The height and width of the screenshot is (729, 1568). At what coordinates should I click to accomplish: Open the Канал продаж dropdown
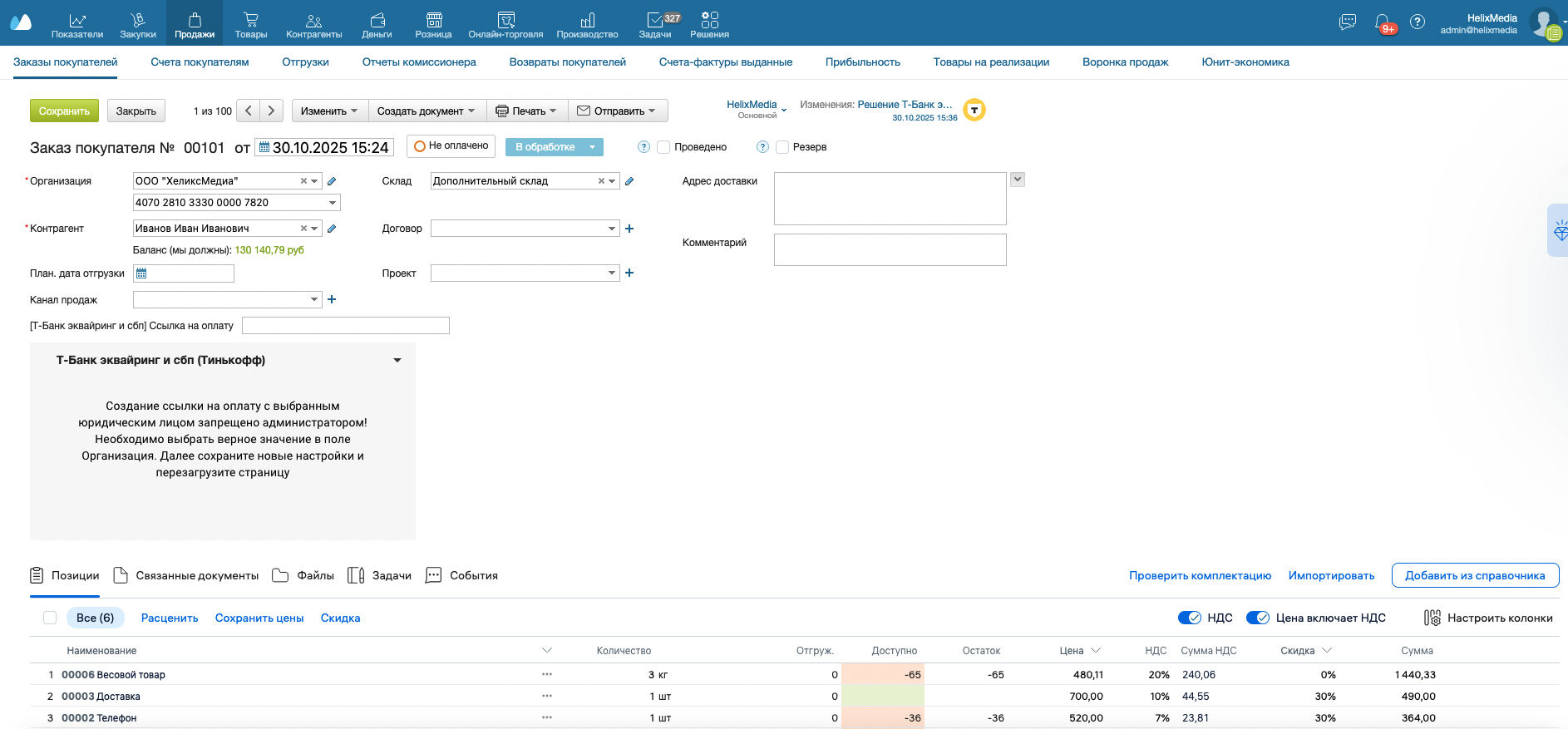point(313,299)
